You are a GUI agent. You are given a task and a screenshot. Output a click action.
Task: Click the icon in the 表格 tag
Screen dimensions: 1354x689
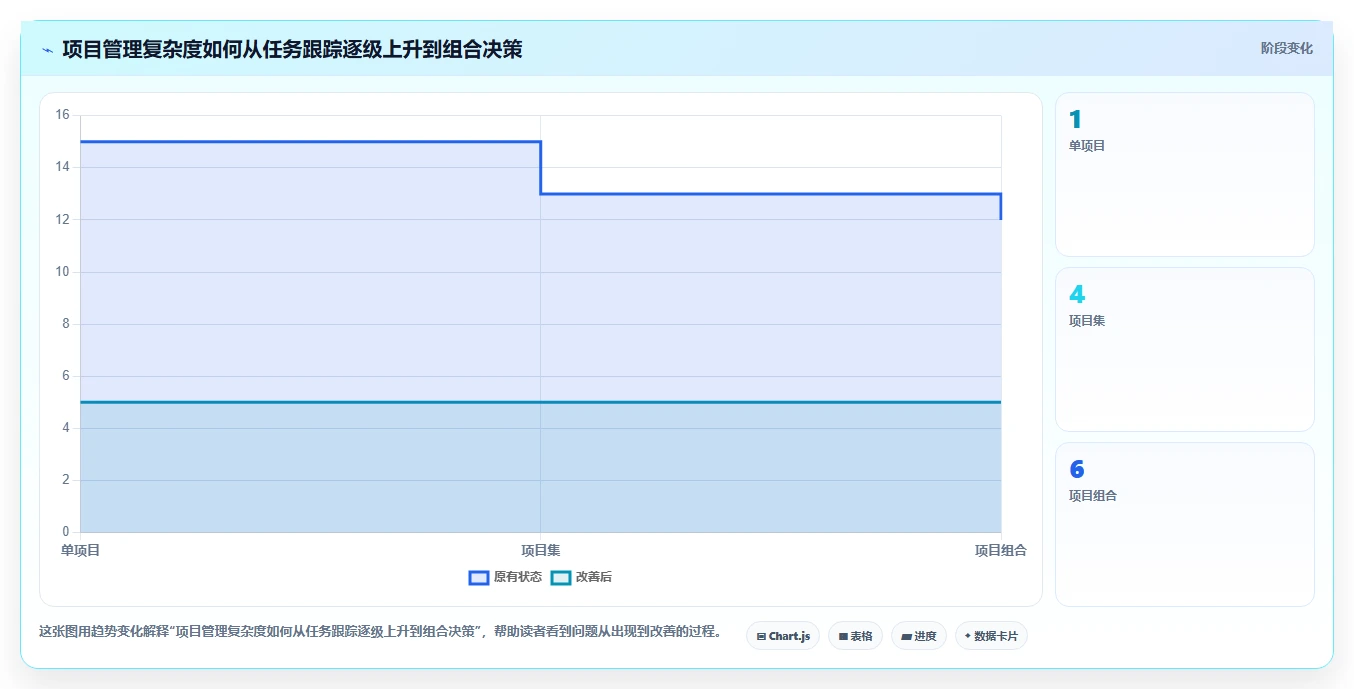pyautogui.click(x=843, y=636)
